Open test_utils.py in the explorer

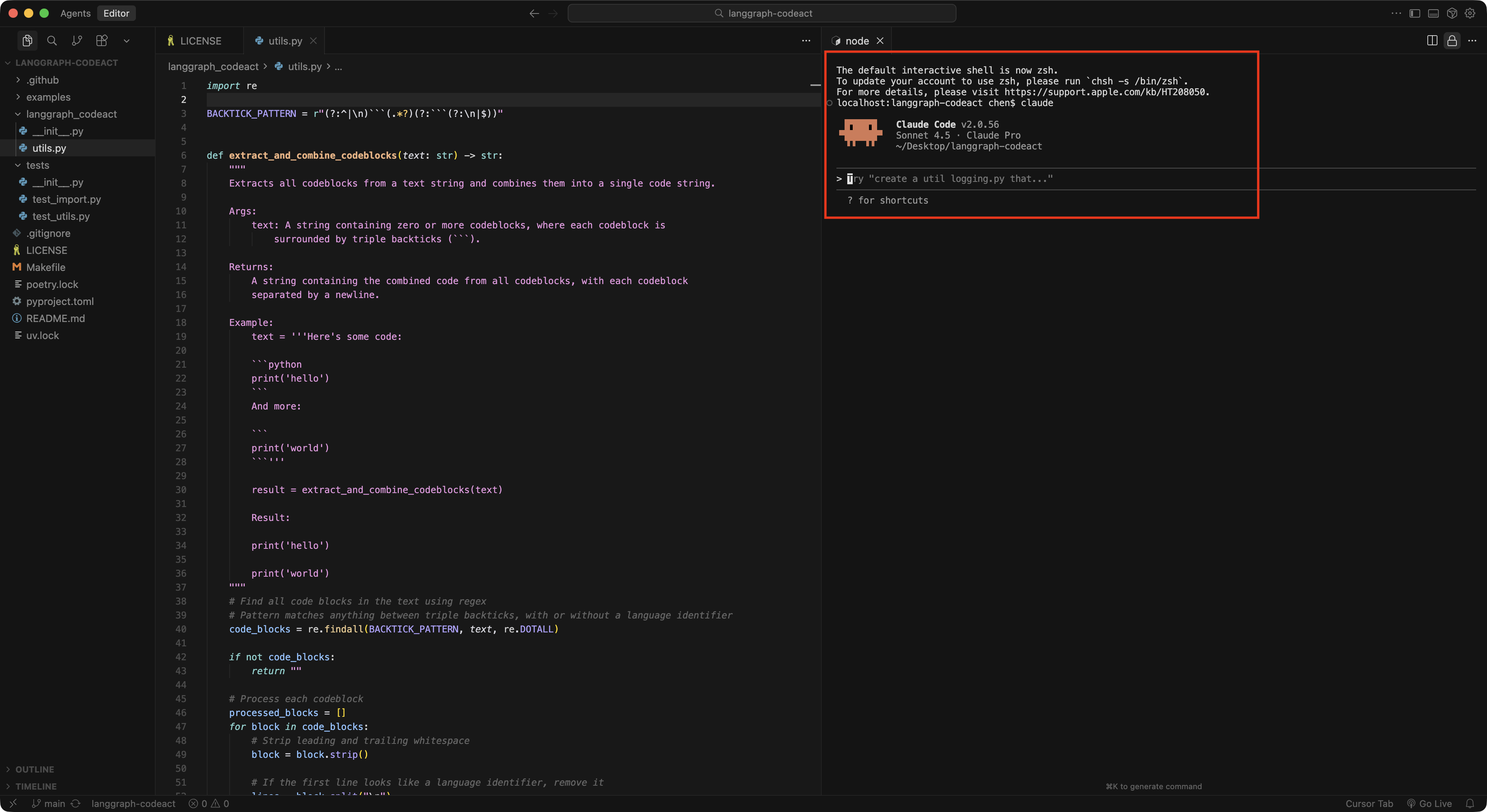[x=61, y=216]
